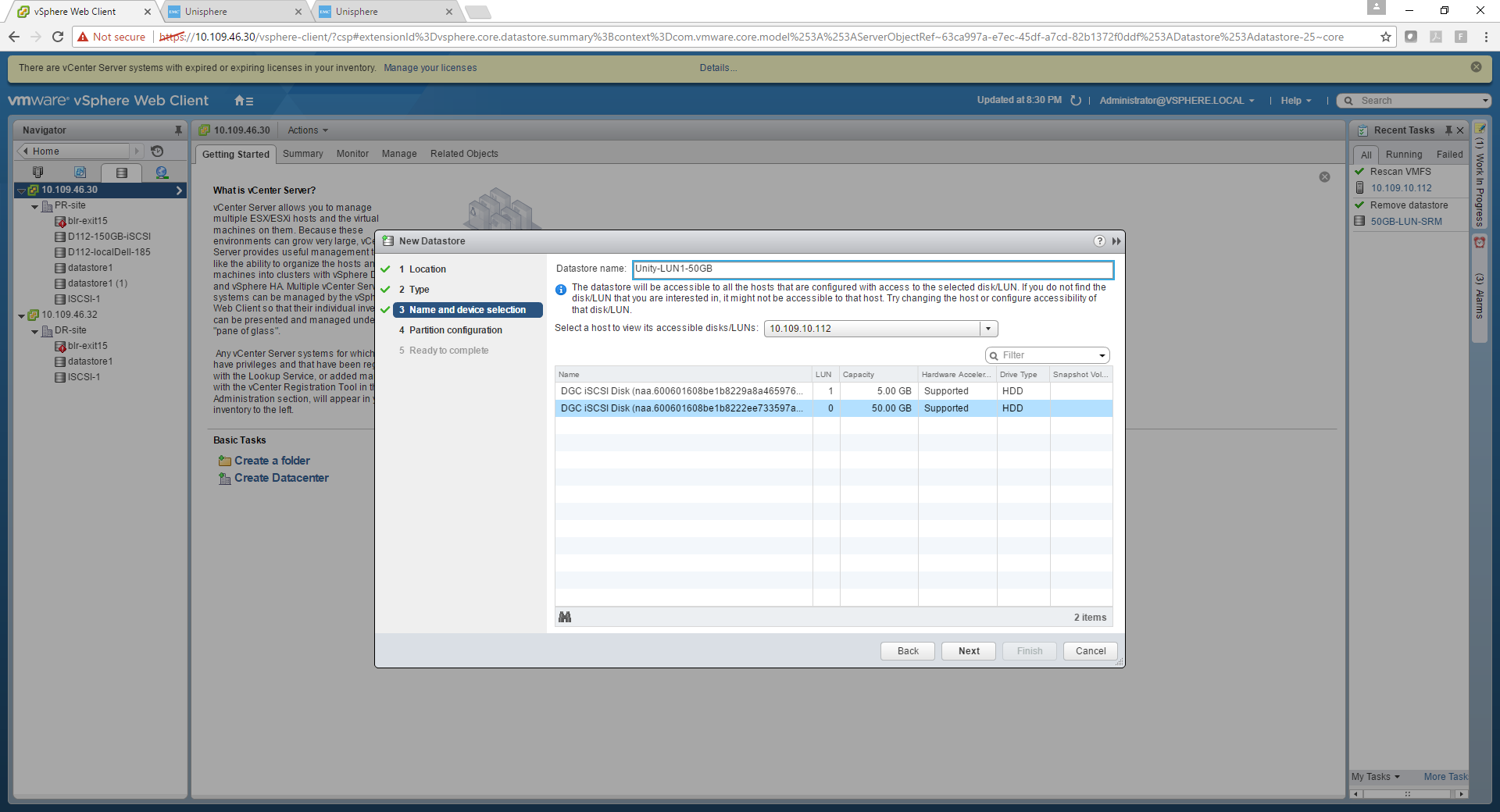Screen dimensions: 1500x812
Task: Click the navigator history clock icon
Action: pos(157,151)
